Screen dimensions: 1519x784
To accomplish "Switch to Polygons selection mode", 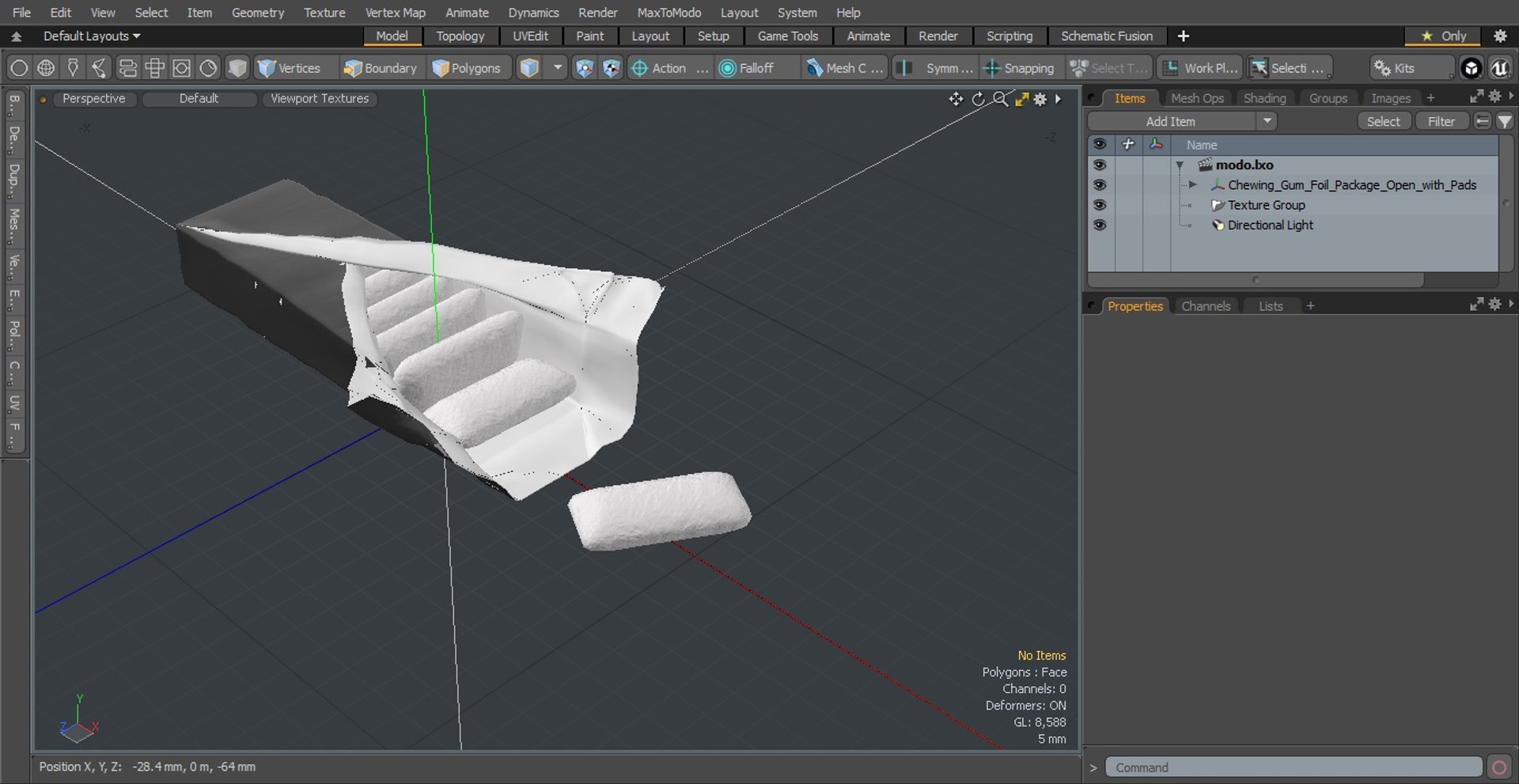I will point(468,68).
